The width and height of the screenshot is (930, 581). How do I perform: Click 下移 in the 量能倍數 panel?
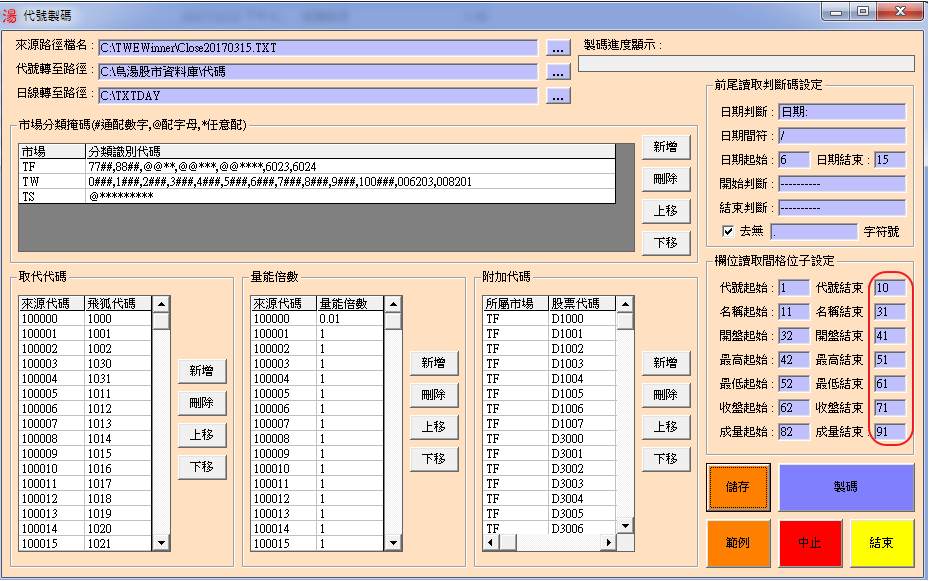434,459
